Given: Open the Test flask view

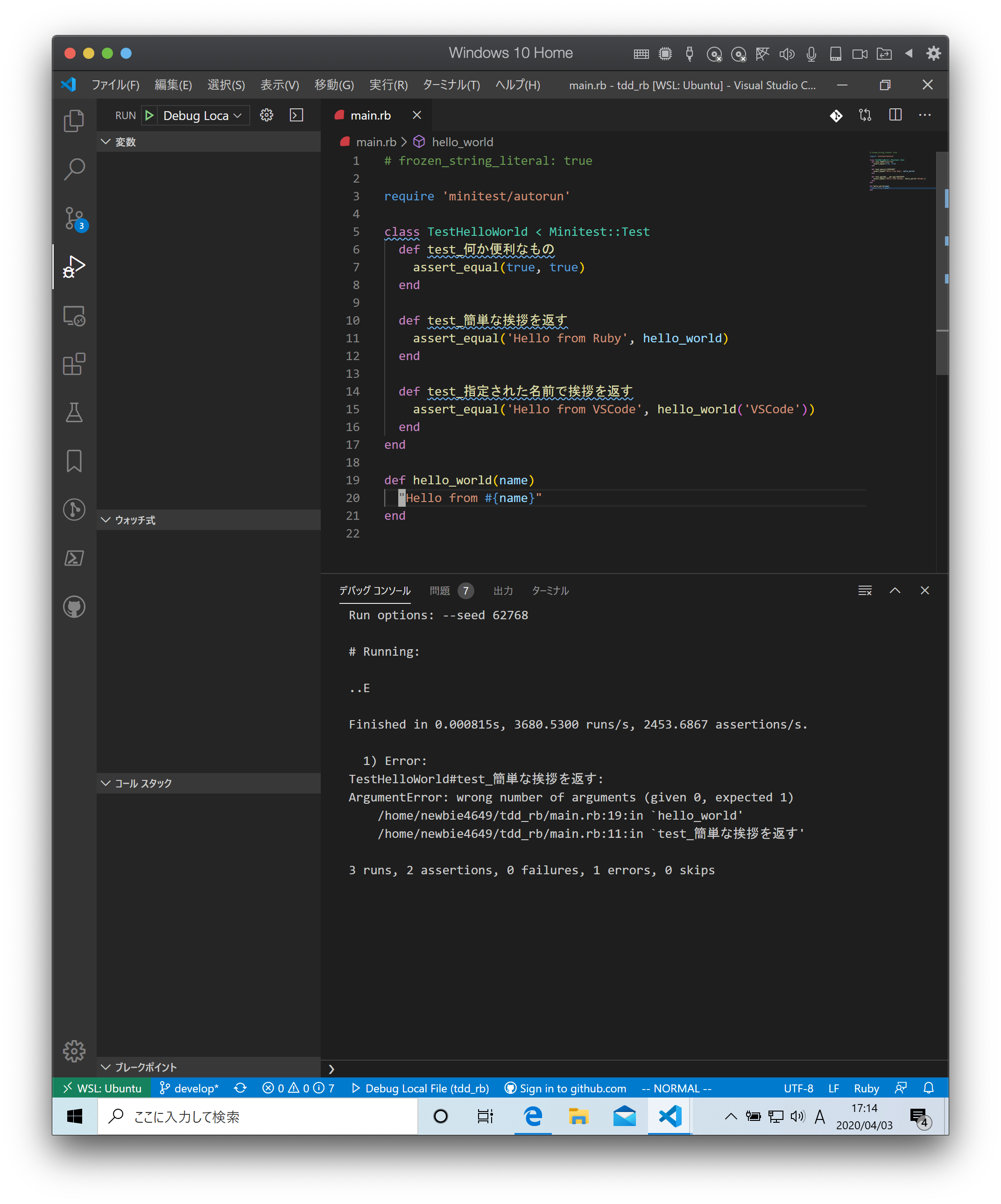Looking at the screenshot, I should point(74,412).
